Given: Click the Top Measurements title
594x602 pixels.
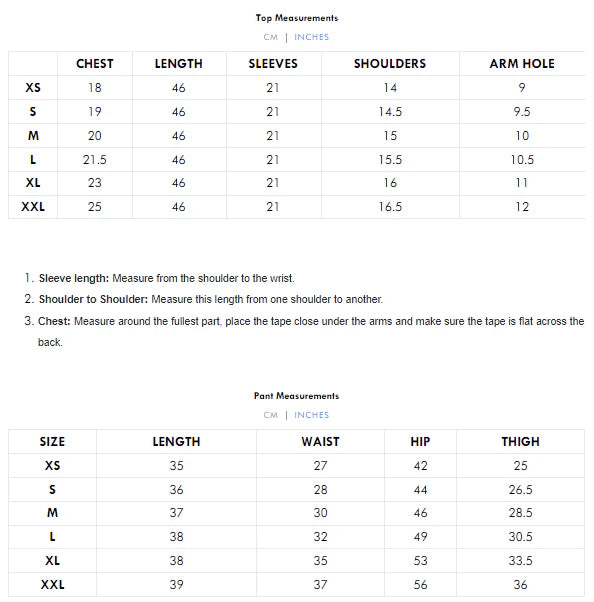Looking at the screenshot, I should (297, 18).
